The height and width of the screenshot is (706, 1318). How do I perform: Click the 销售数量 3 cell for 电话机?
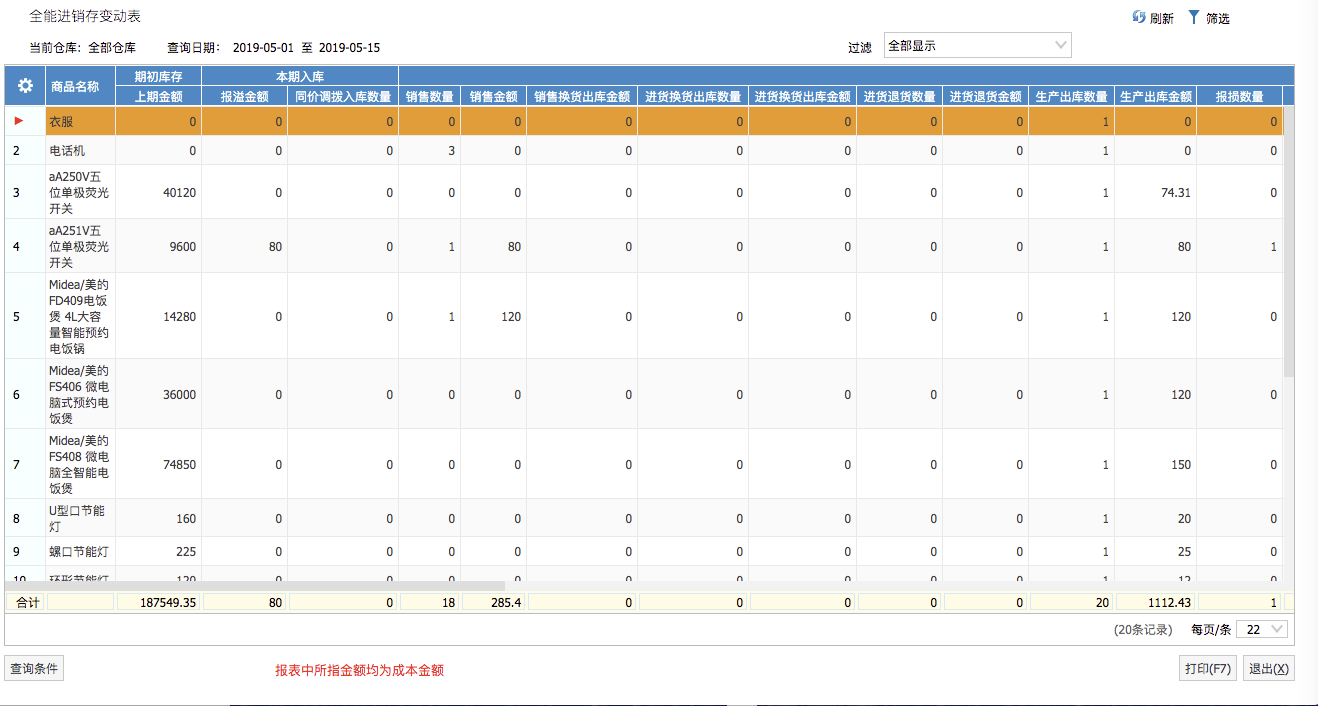click(x=430, y=150)
